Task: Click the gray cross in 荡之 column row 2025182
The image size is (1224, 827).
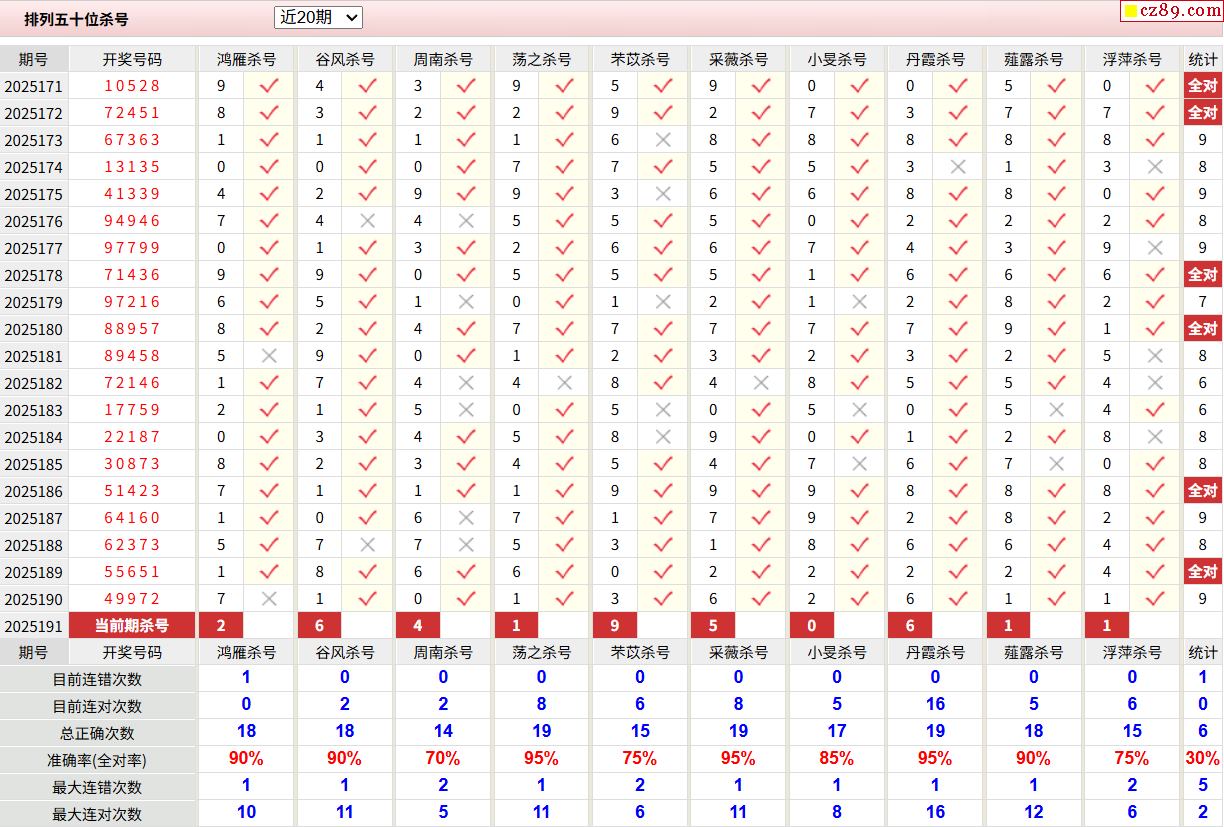Action: point(564,383)
